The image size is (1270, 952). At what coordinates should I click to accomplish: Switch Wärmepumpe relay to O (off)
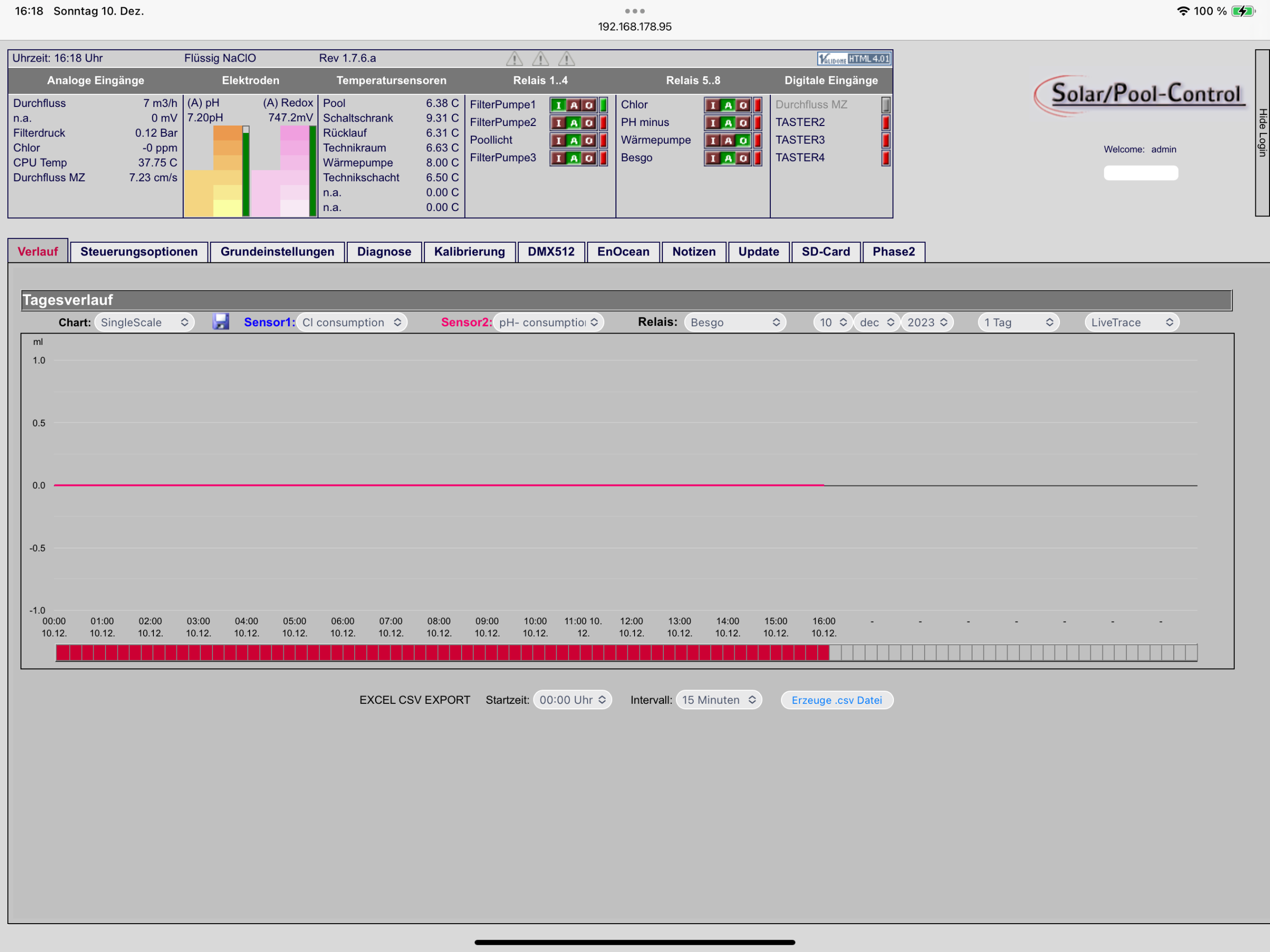pos(743,141)
